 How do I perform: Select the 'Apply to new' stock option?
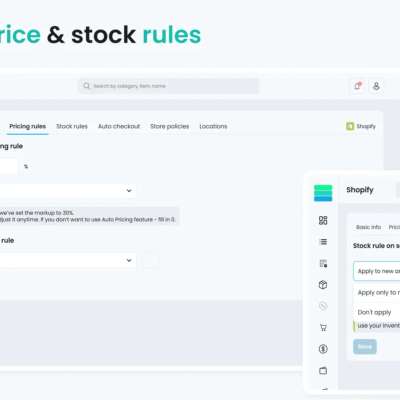click(x=377, y=271)
